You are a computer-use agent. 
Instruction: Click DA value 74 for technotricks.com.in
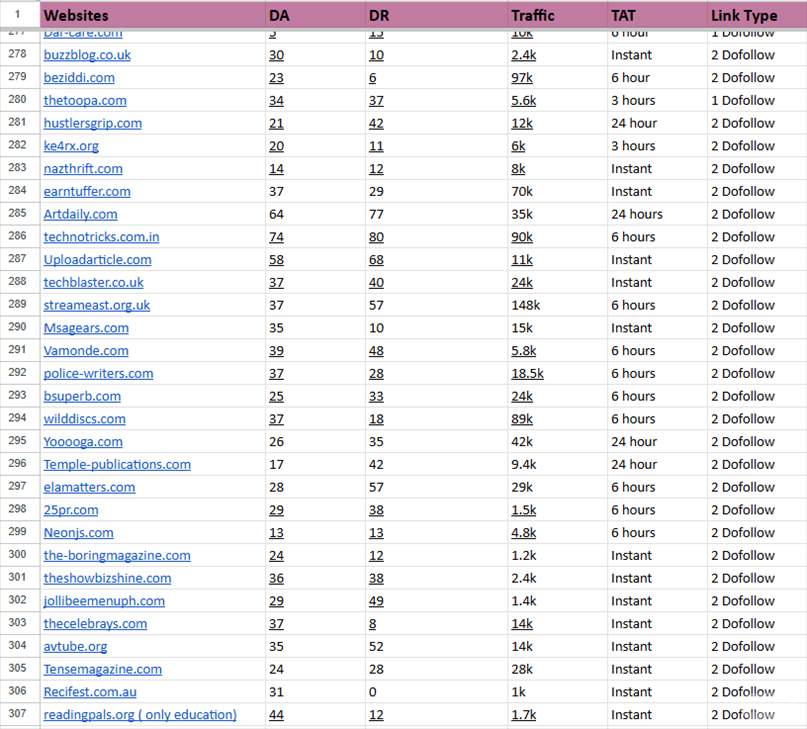tap(276, 237)
